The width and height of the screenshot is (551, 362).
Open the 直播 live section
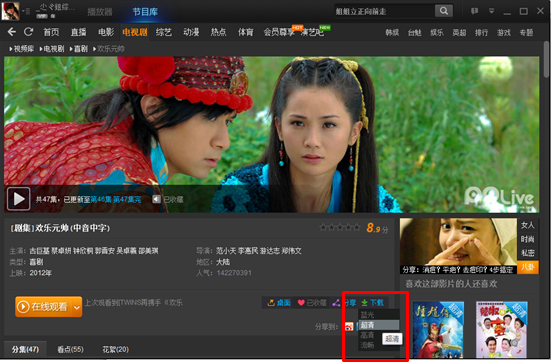78,32
